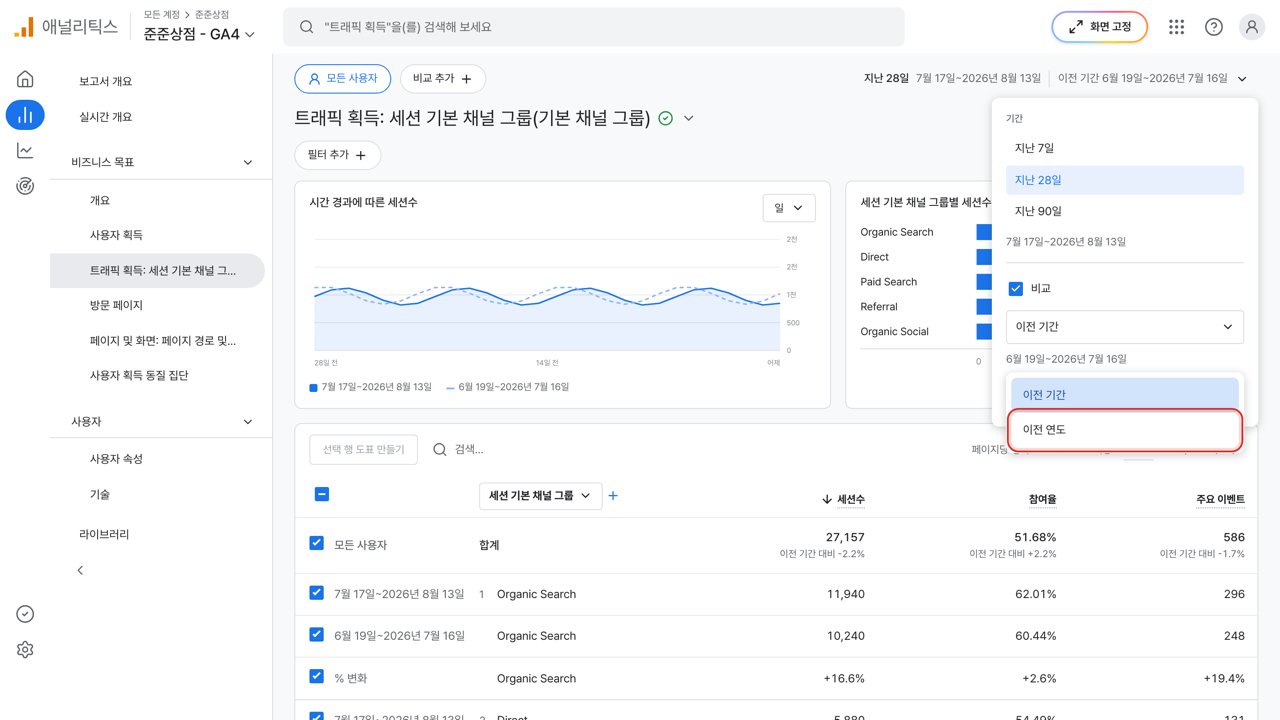Open 사용자 속성 in the sidebar
Viewport: 1280px width, 720px height.
click(x=117, y=459)
